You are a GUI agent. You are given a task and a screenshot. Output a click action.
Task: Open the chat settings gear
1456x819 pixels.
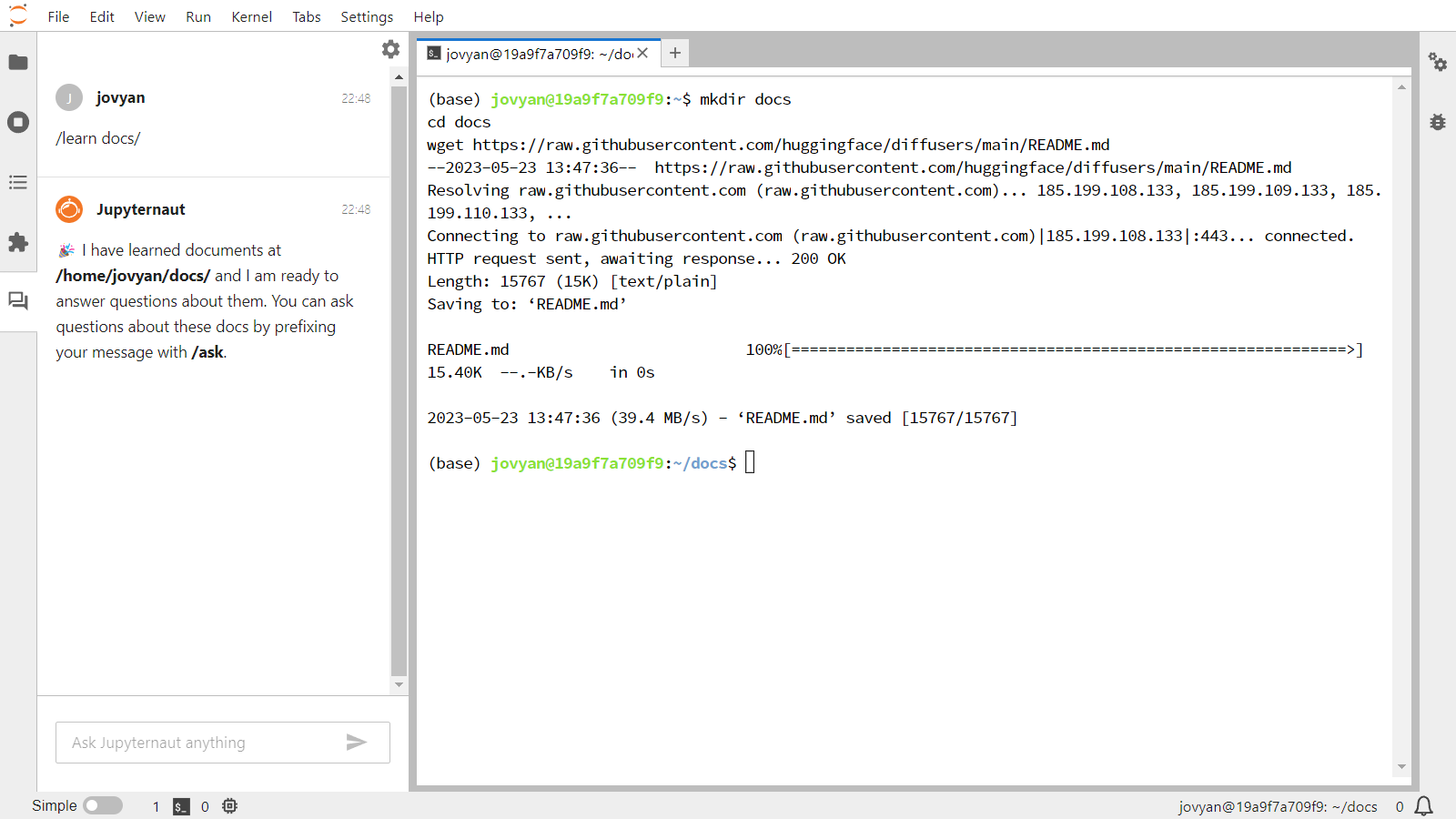pos(390,49)
